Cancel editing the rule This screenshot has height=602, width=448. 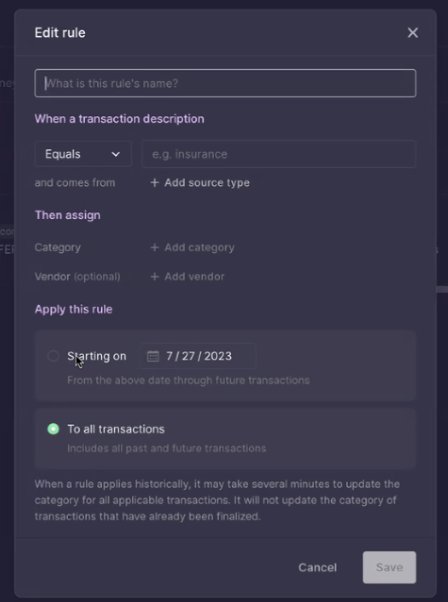317,567
